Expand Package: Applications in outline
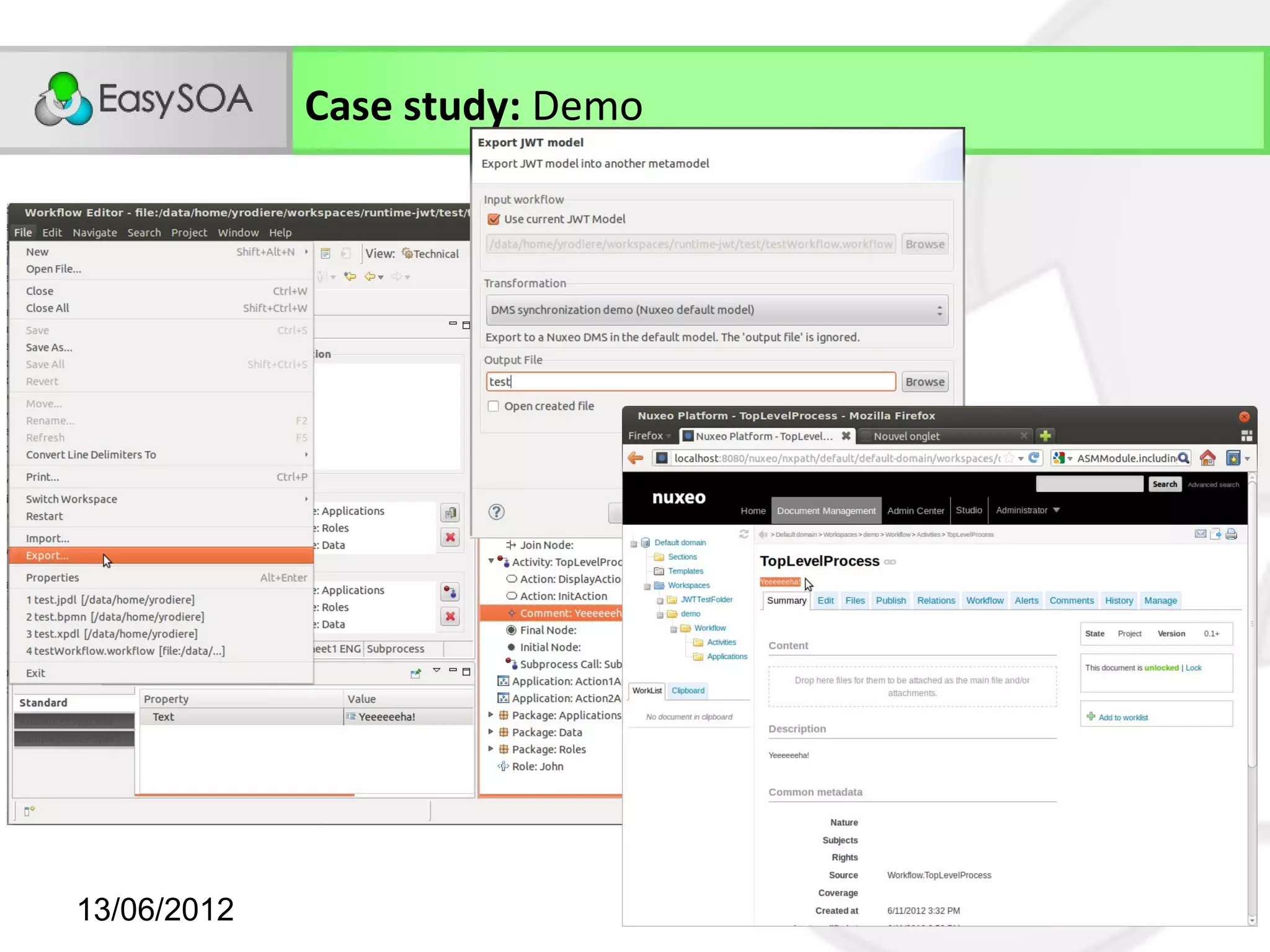 [491, 715]
